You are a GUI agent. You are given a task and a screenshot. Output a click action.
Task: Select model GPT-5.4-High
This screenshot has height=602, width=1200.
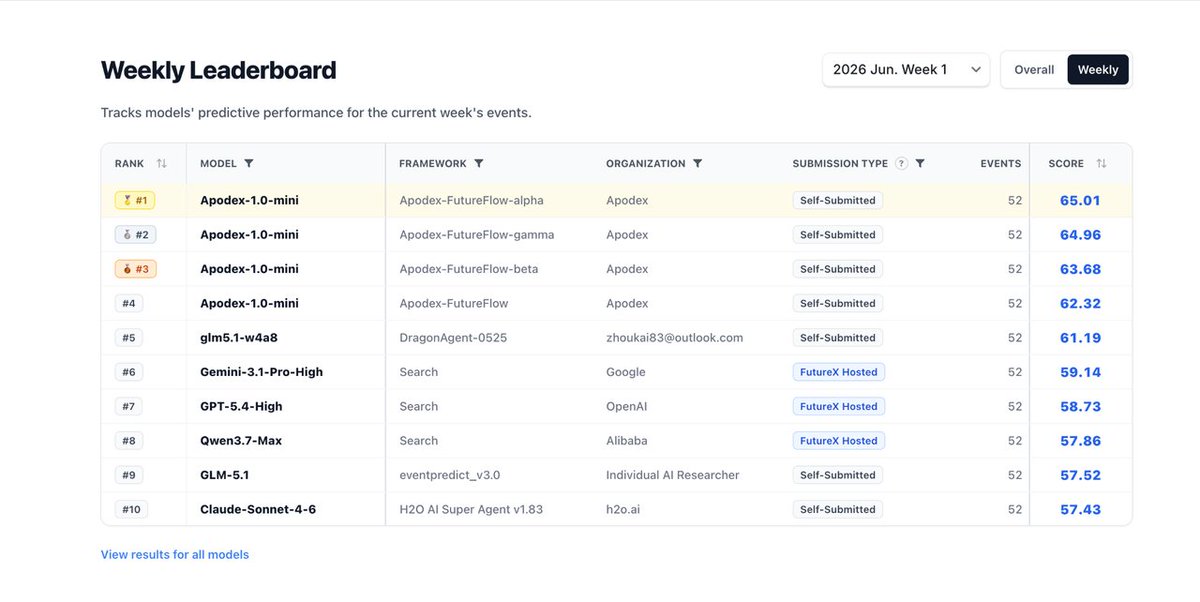pos(241,406)
